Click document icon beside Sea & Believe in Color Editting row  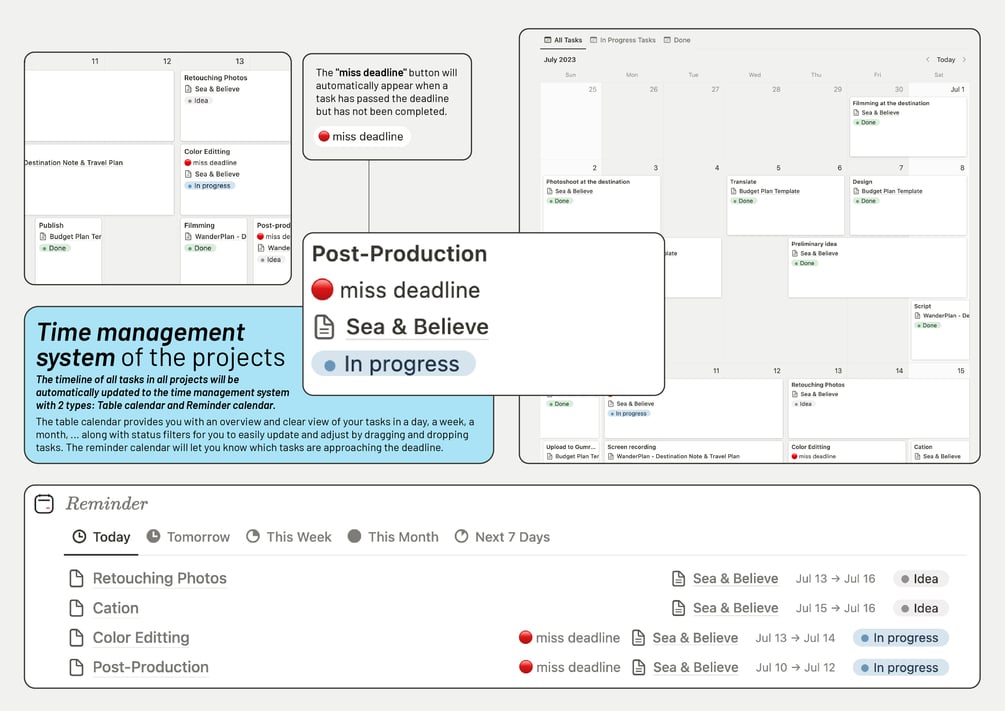(638, 637)
